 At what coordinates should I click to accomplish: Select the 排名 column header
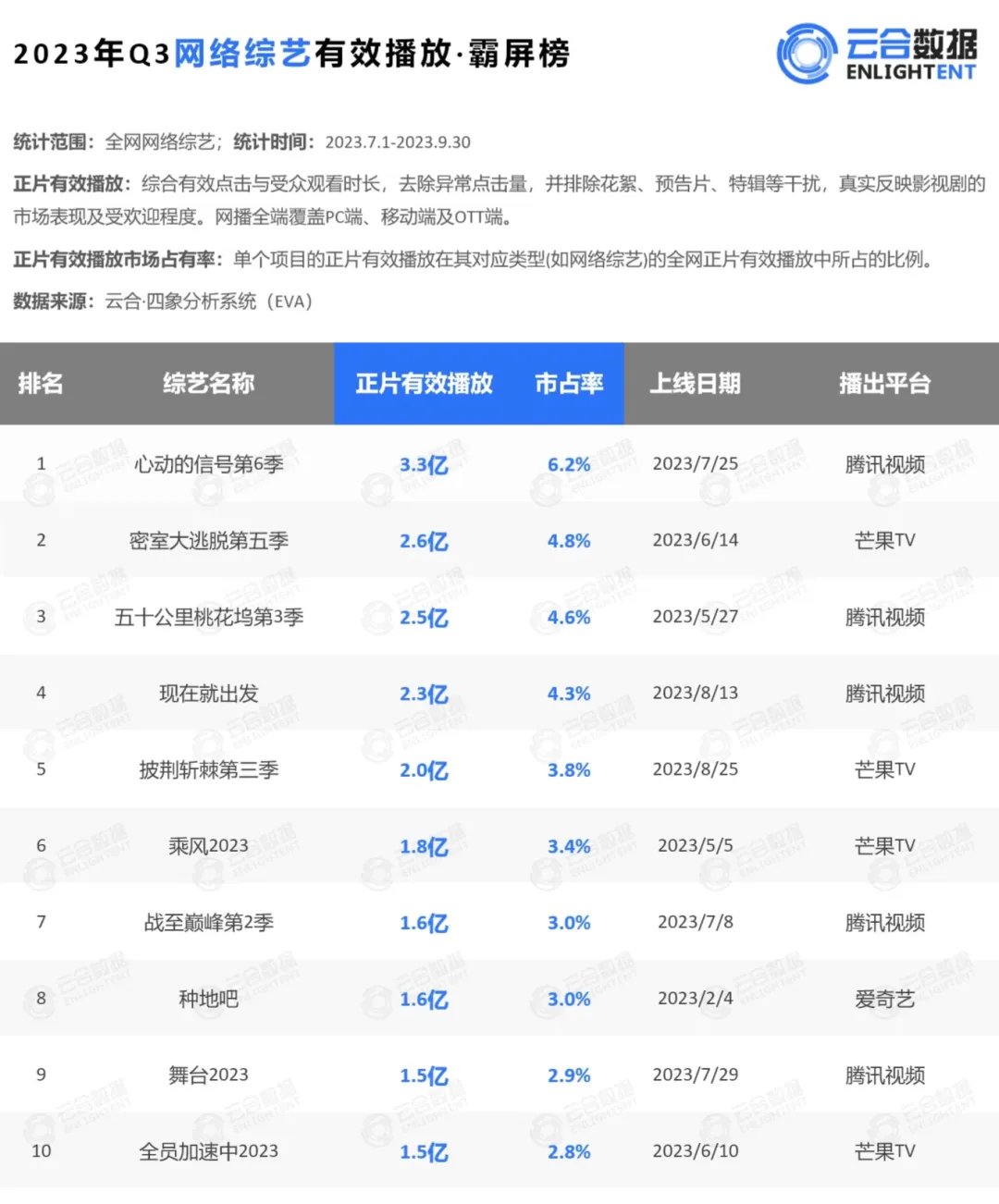(41, 384)
